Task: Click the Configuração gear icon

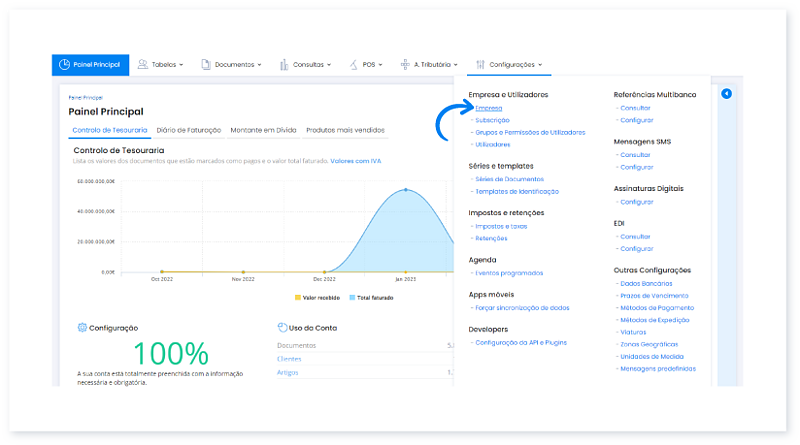Action: click(x=81, y=328)
